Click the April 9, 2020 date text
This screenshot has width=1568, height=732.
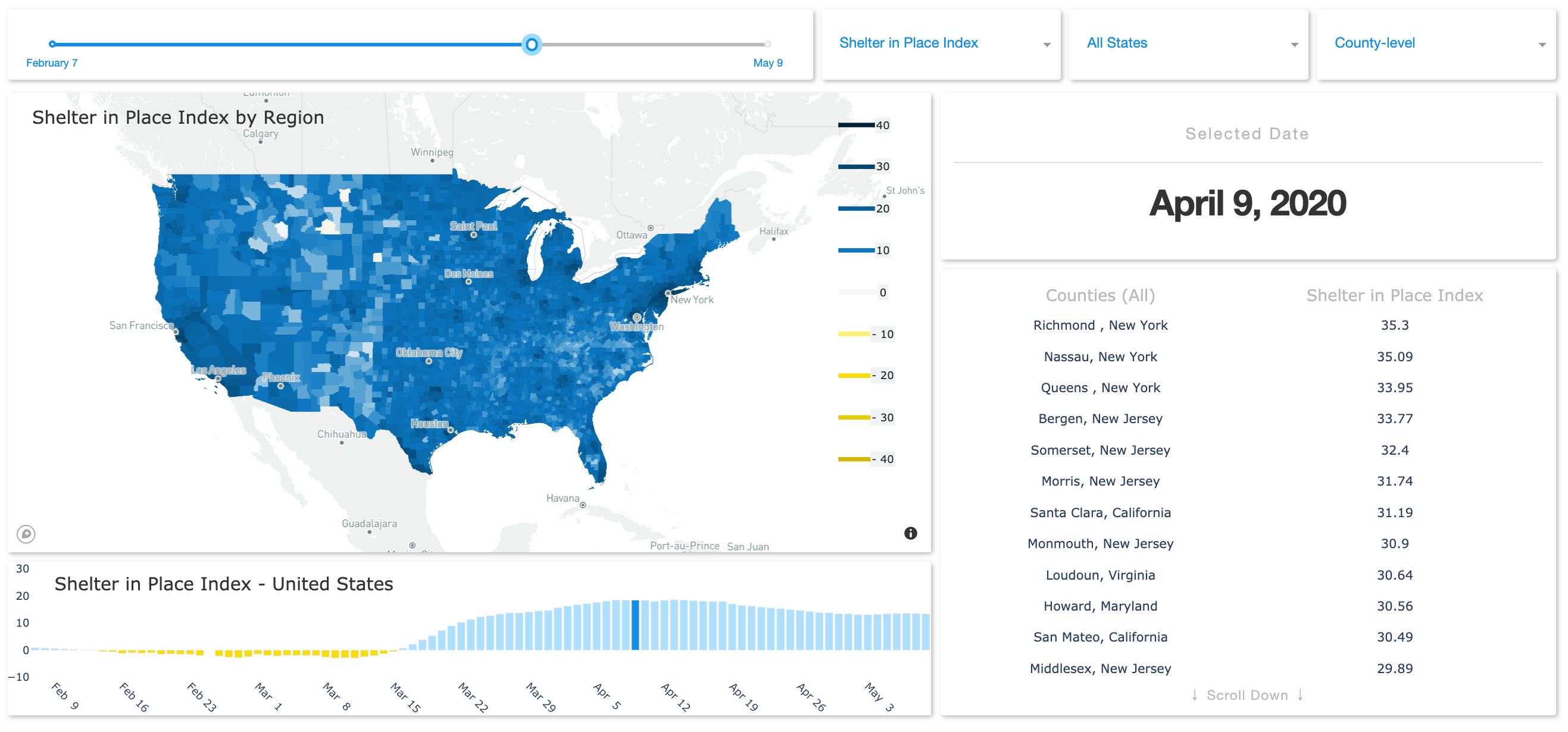point(1247,203)
